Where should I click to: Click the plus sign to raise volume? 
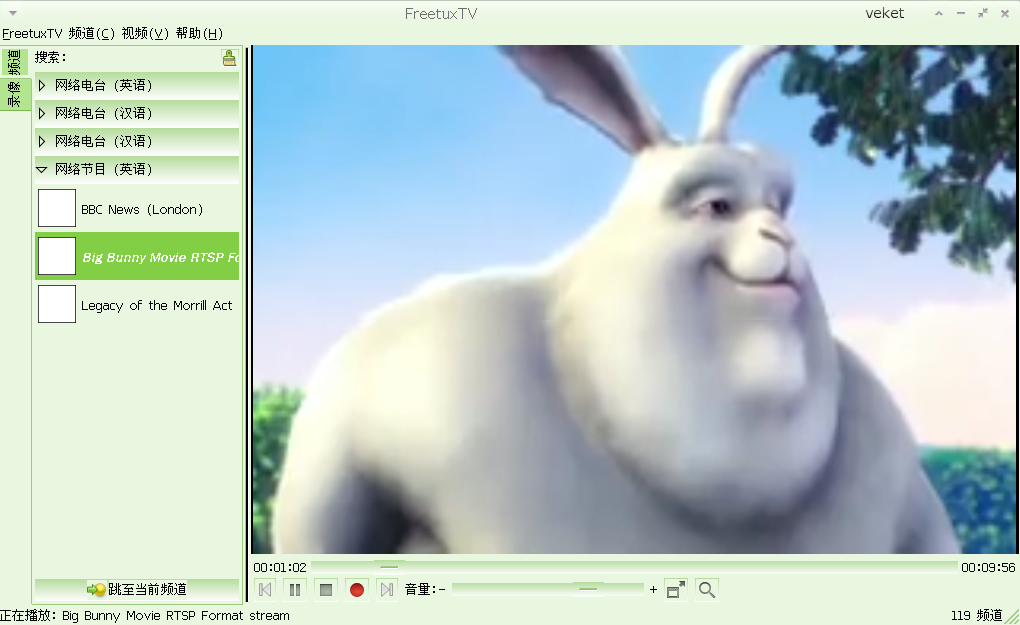(x=653, y=589)
